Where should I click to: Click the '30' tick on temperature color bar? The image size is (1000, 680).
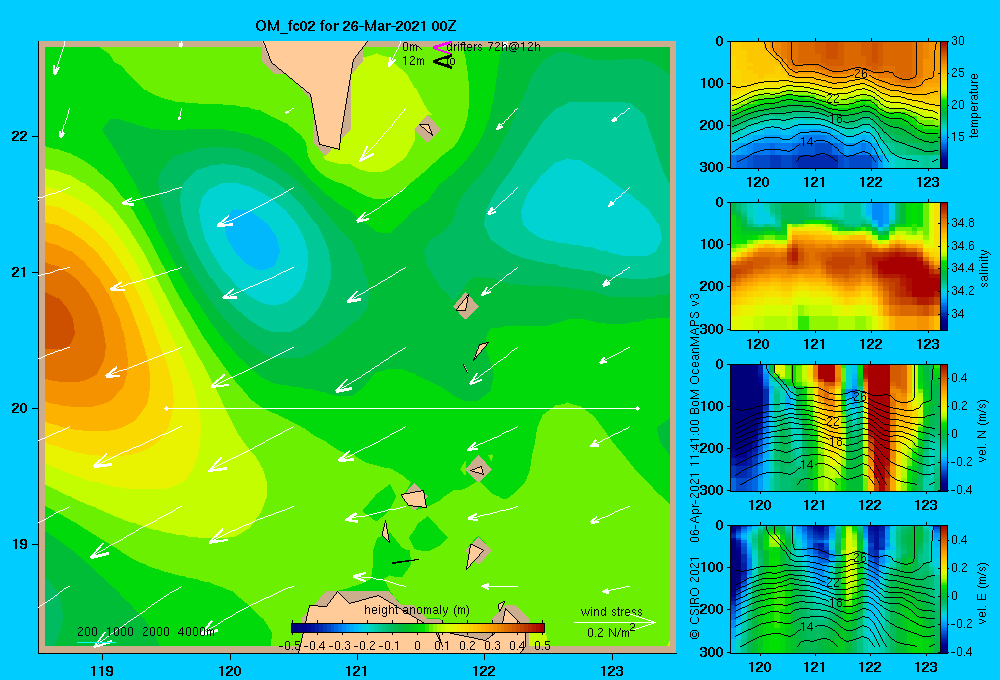pyautogui.click(x=957, y=41)
